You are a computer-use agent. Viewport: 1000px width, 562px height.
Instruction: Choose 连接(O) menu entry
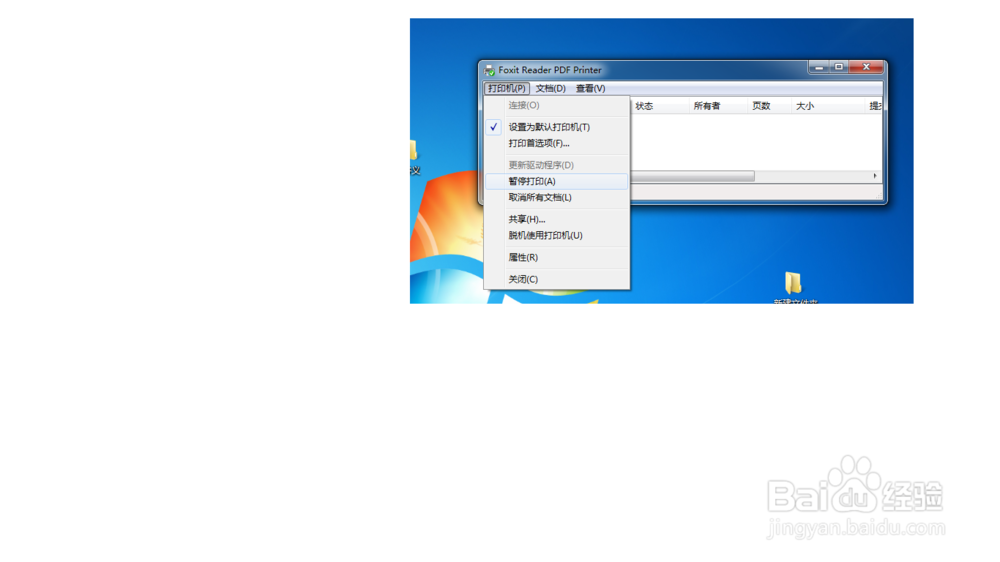coord(557,105)
